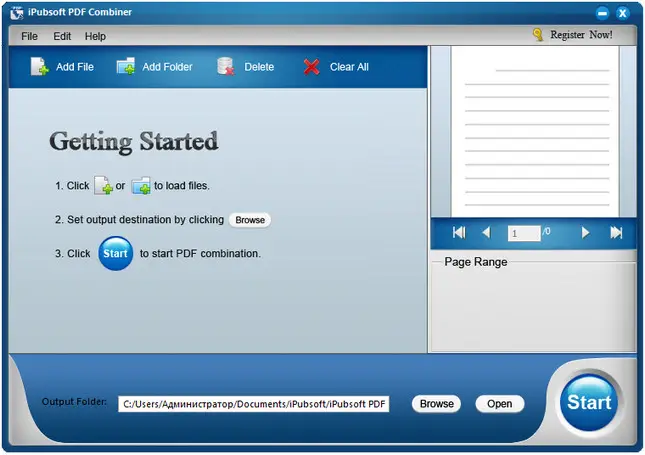645x455 pixels.
Task: Click the document preview thumbnail
Action: coord(535,131)
